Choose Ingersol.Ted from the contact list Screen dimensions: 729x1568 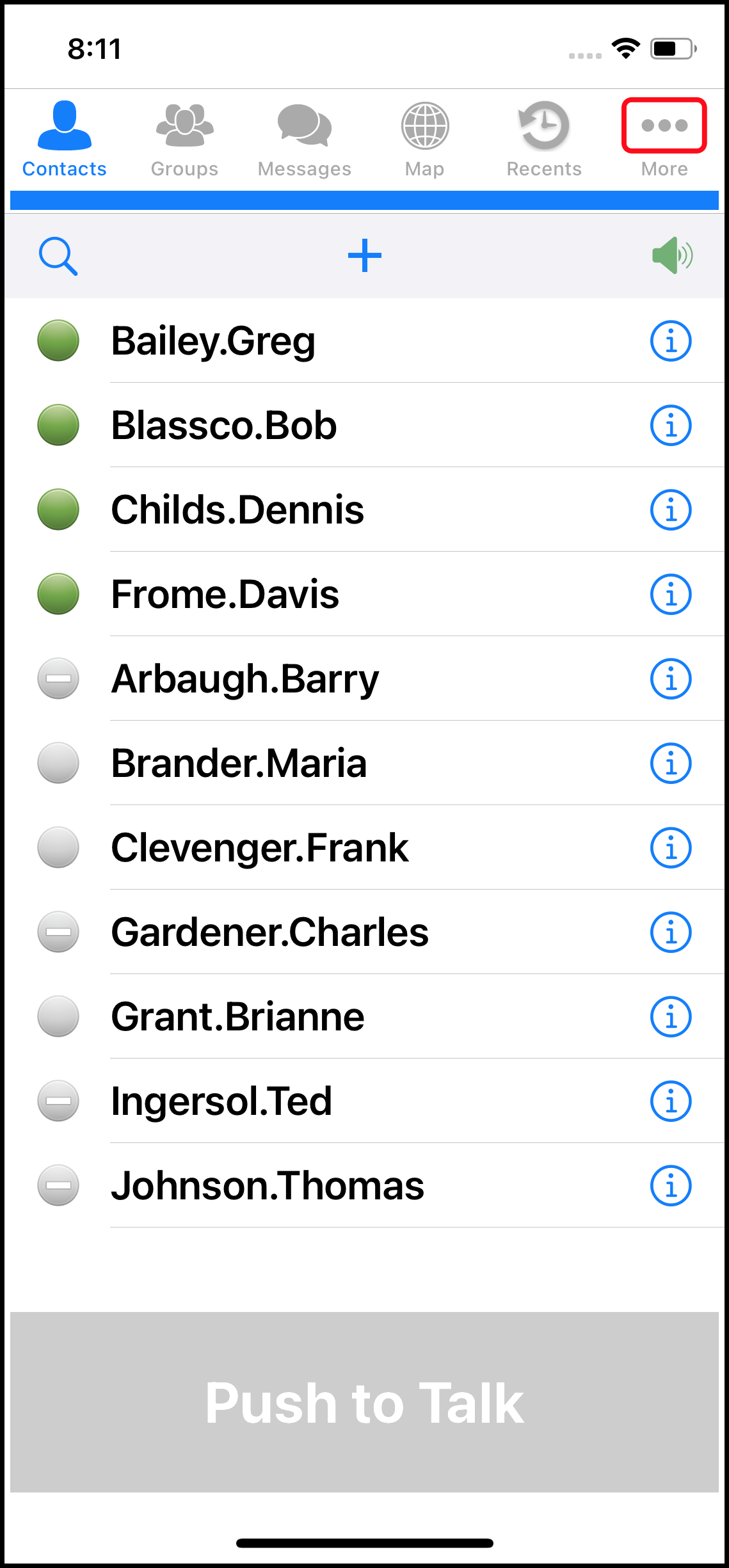click(221, 1101)
